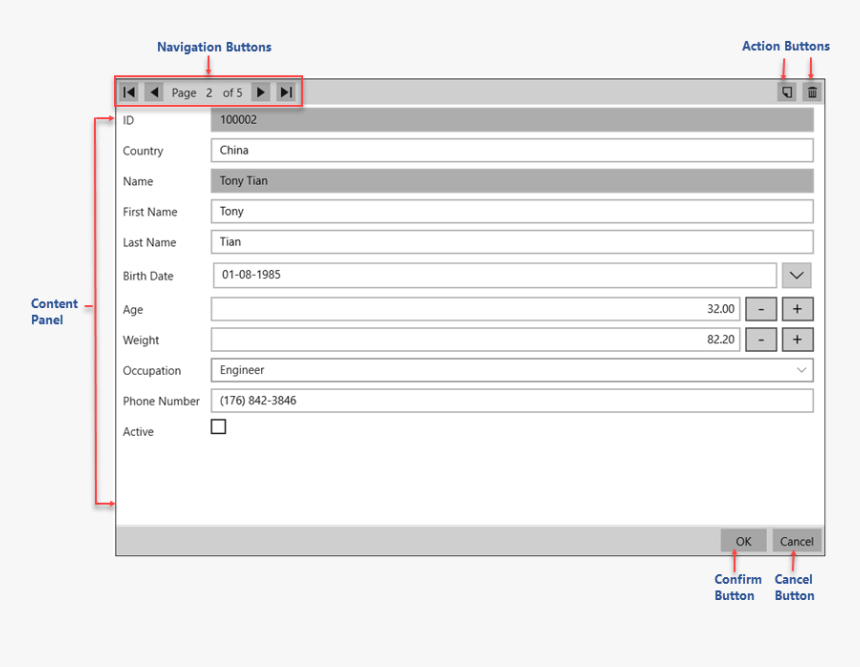The height and width of the screenshot is (667, 860).
Task: Click the add new record icon
Action: 787,92
